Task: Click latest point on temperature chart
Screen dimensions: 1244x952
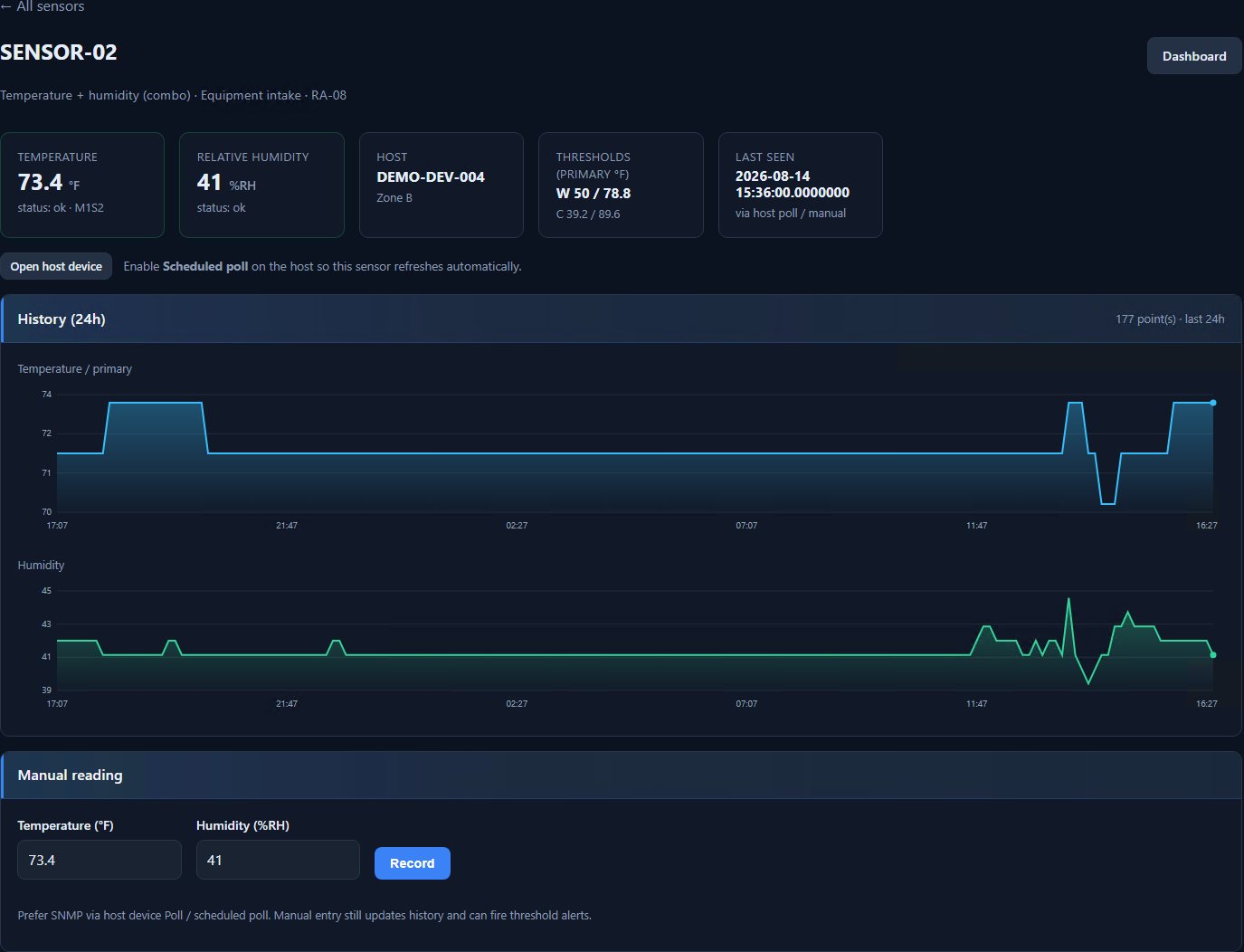Action: point(1213,403)
